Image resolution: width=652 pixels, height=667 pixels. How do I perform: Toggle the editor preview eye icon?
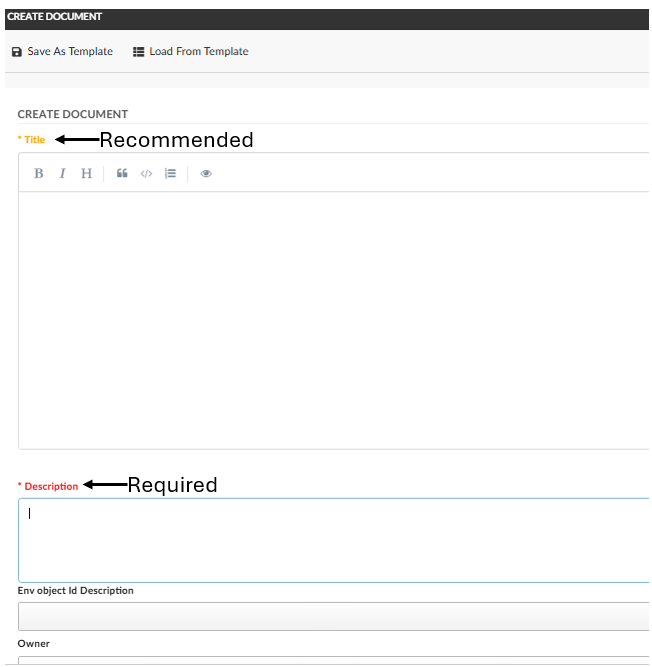pyautogui.click(x=206, y=173)
